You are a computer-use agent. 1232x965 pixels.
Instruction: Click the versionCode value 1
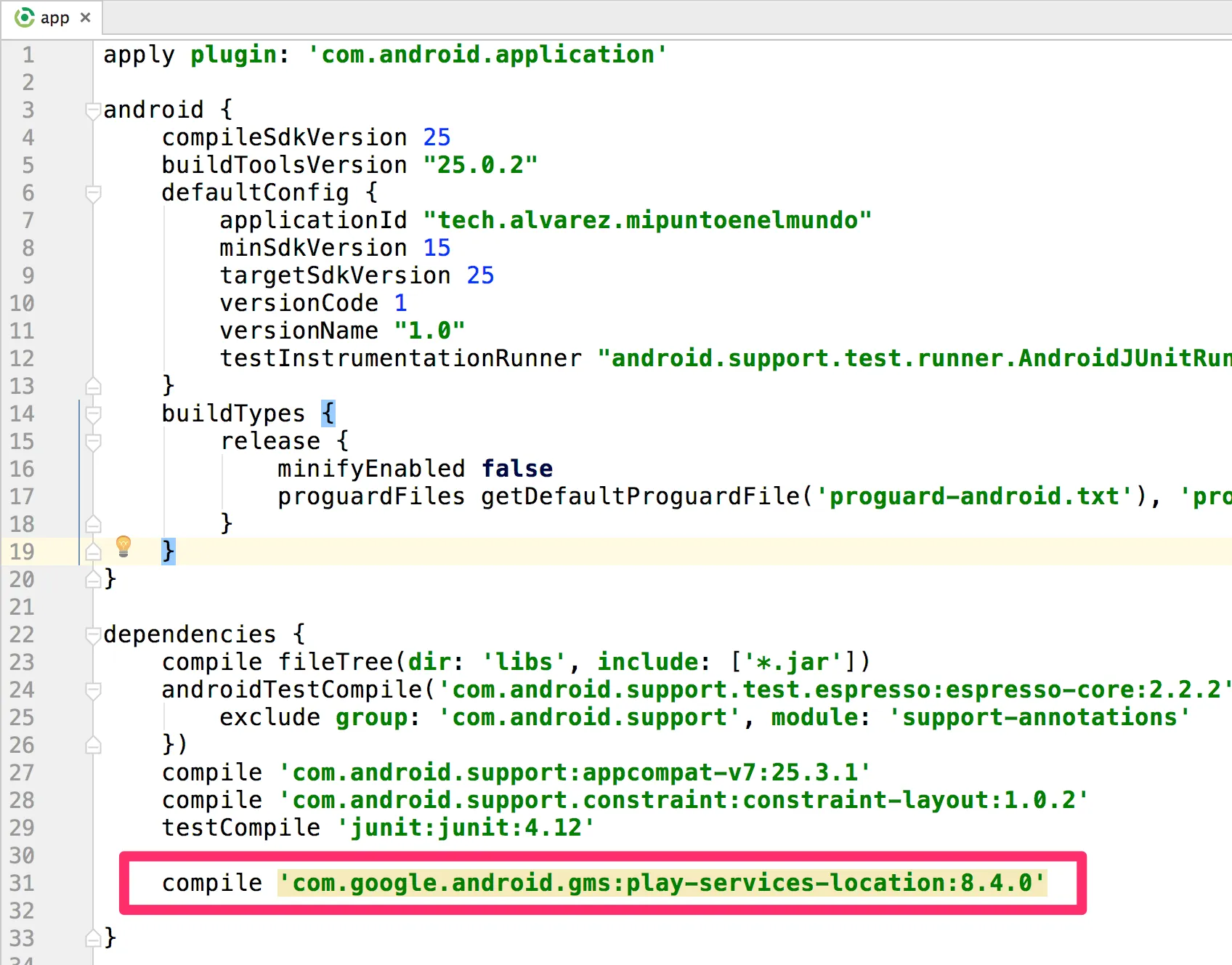coord(400,303)
